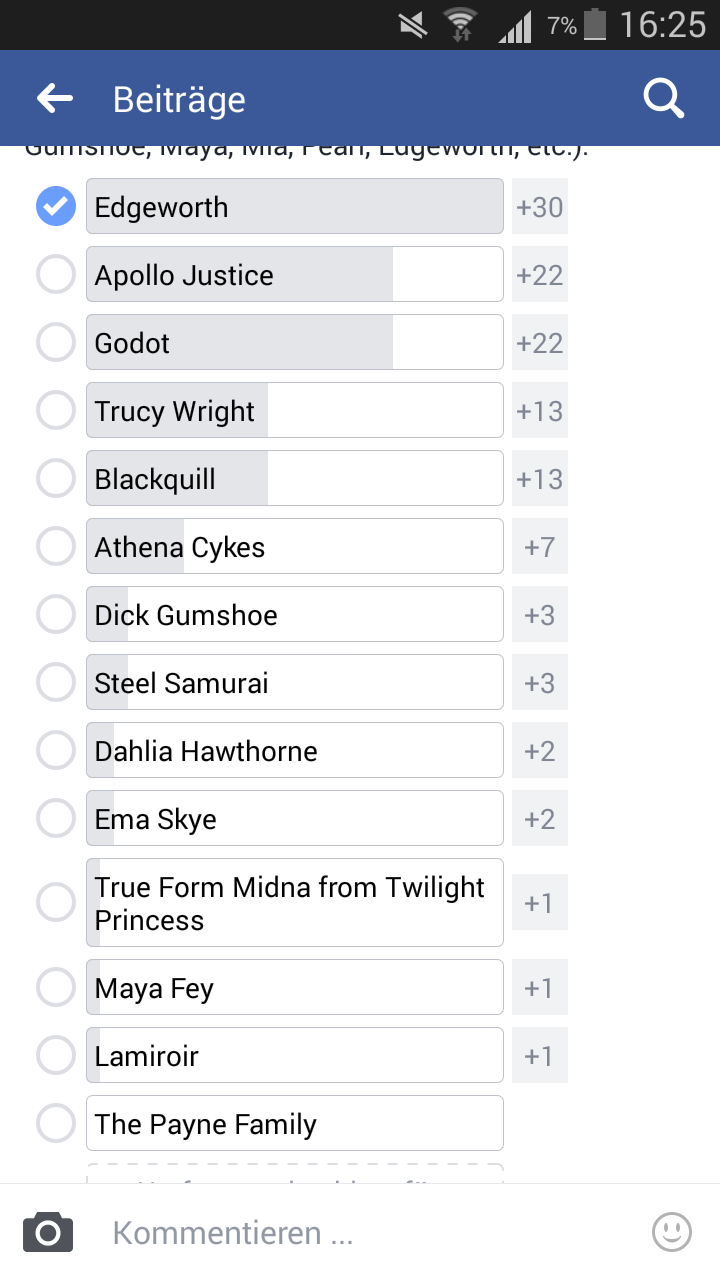Choose The Payne Family radio button
Image resolution: width=720 pixels, height=1280 pixels.
[x=56, y=1124]
